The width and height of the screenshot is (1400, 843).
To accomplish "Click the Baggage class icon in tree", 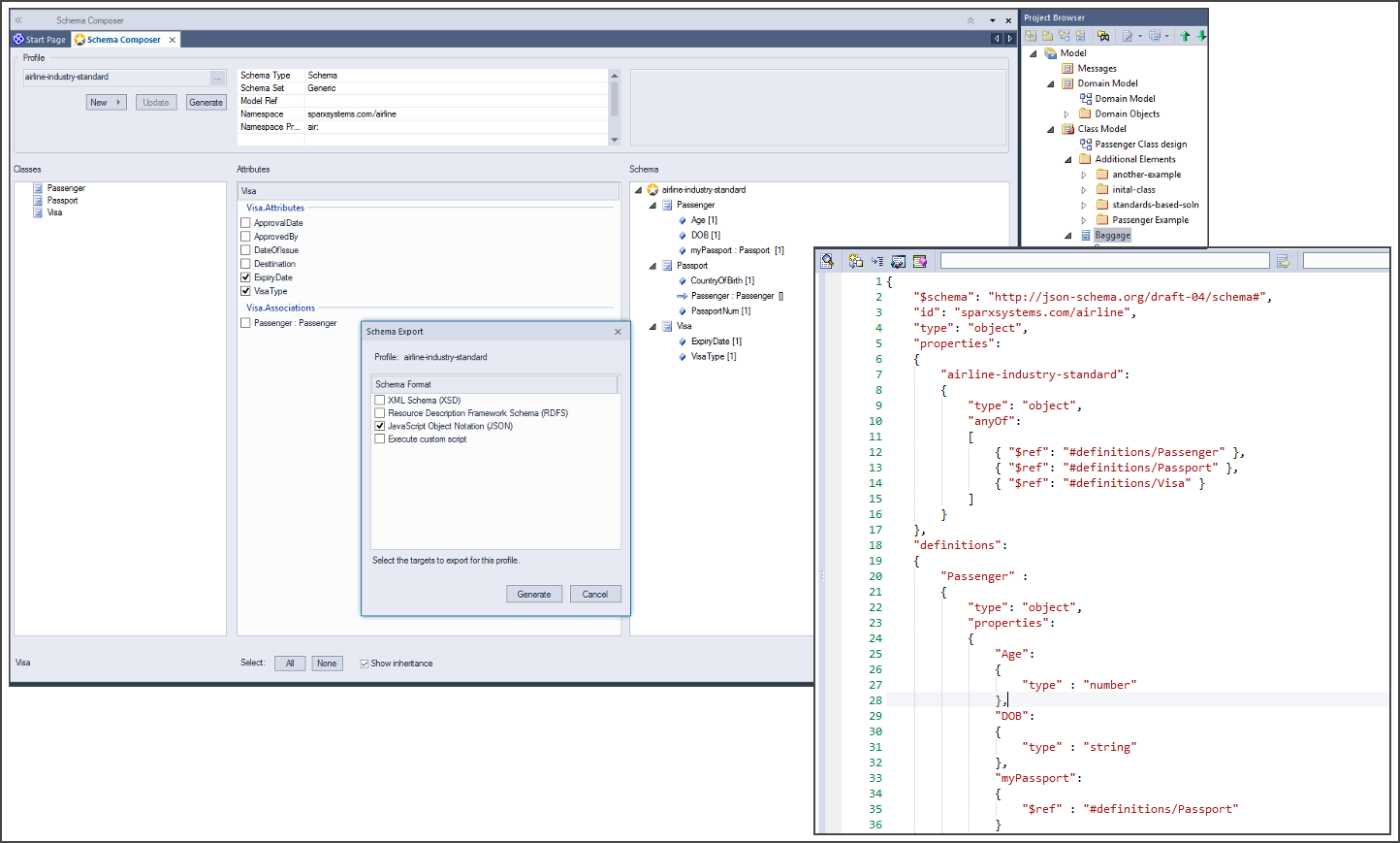I will 1086,236.
